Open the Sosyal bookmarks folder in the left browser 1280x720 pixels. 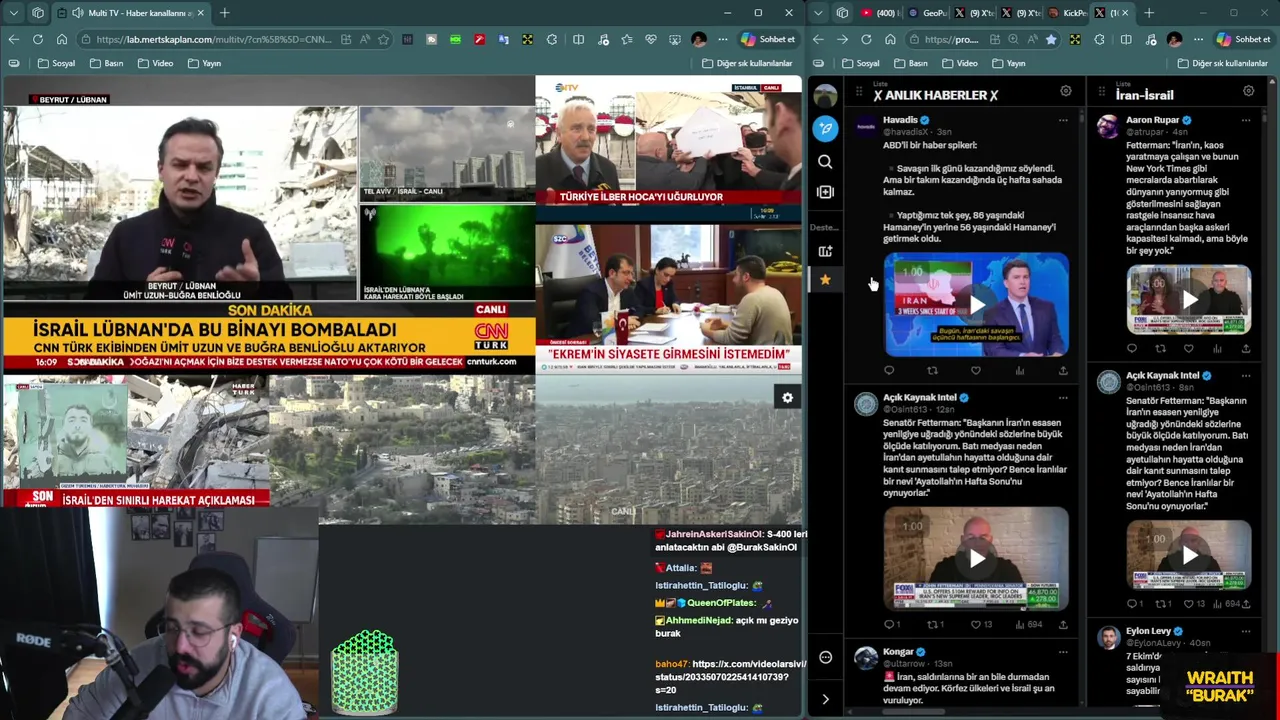pos(56,63)
